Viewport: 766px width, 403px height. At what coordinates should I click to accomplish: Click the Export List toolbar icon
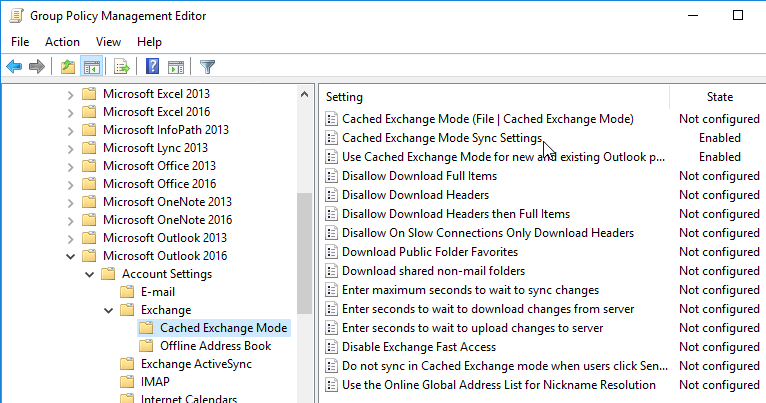[122, 66]
